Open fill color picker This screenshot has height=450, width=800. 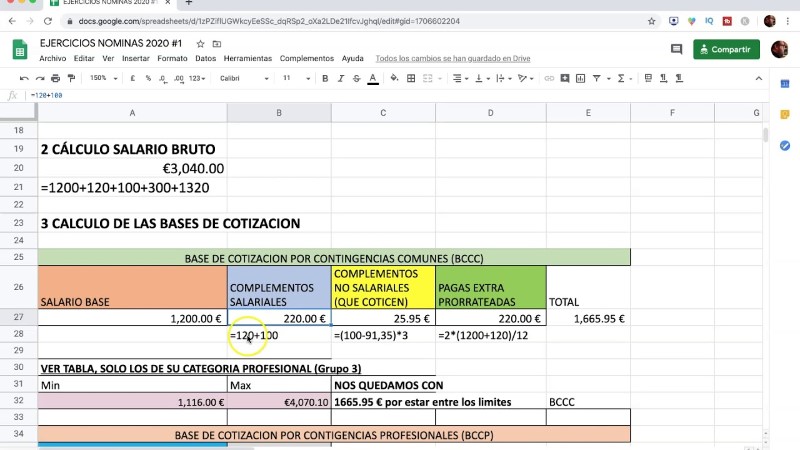pyautogui.click(x=394, y=79)
